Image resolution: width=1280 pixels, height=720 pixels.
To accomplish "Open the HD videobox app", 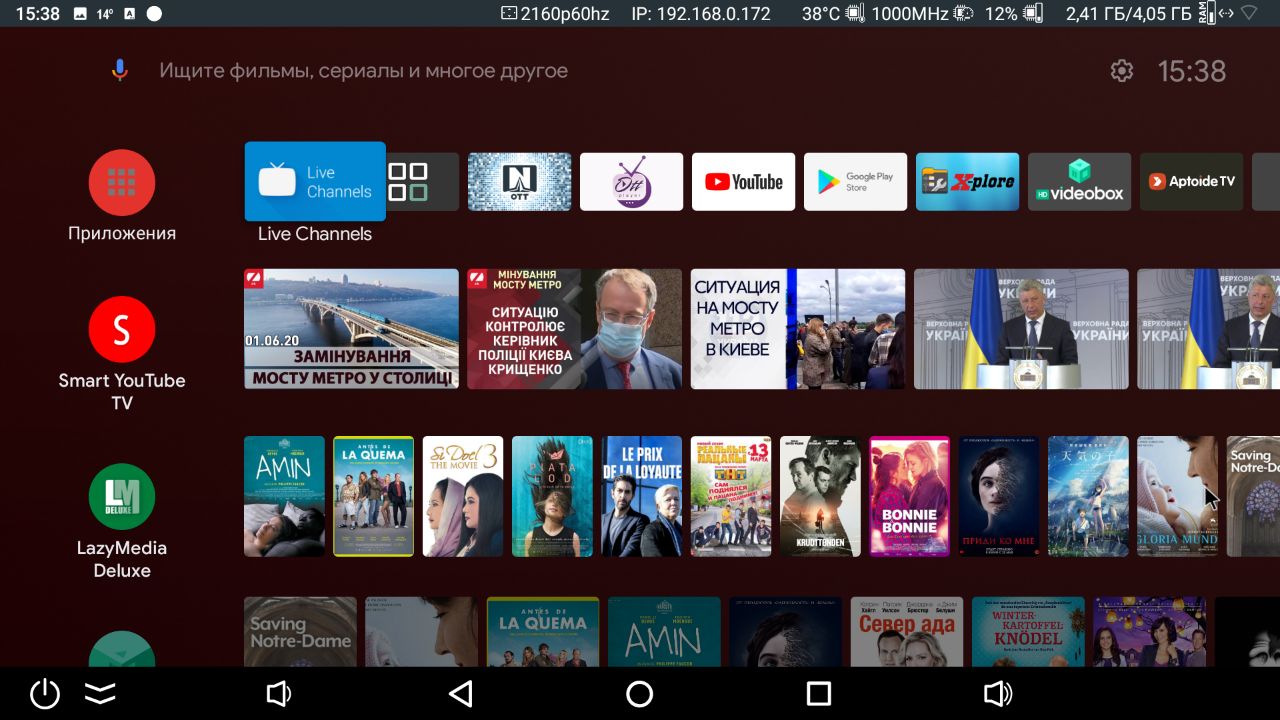I will click(1080, 182).
